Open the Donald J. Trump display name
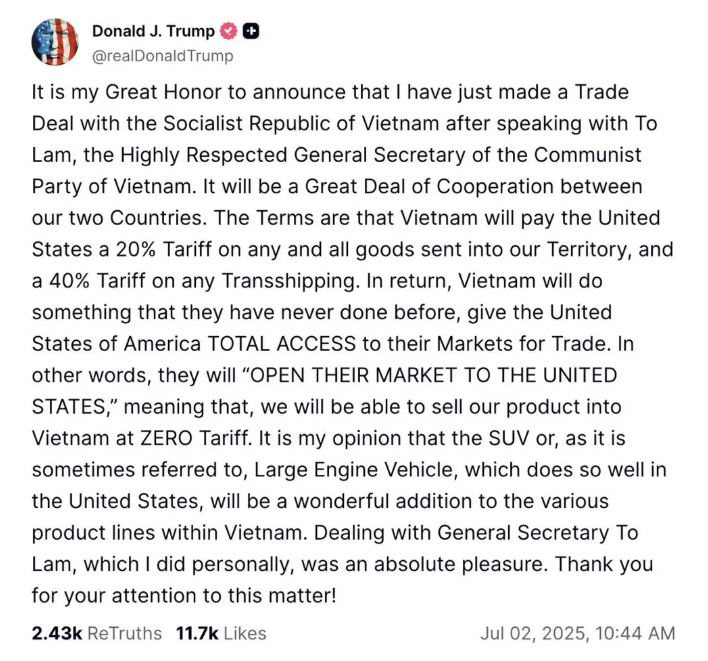The height and width of the screenshot is (661, 708). tap(153, 31)
